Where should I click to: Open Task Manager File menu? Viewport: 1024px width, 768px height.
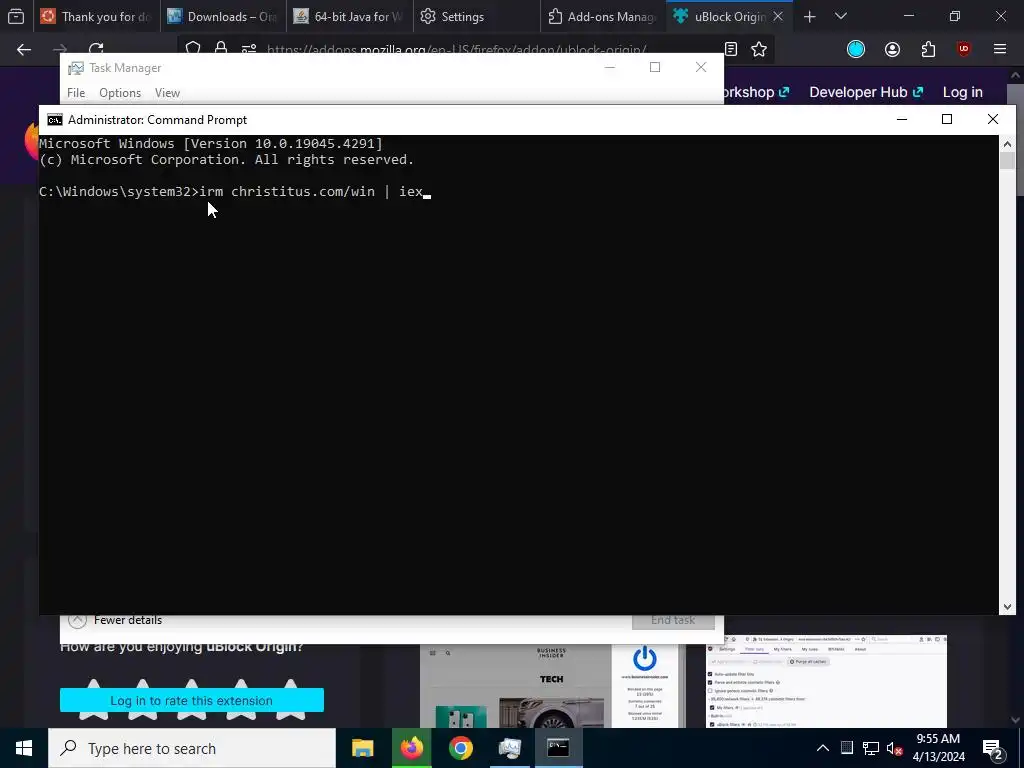tap(76, 93)
